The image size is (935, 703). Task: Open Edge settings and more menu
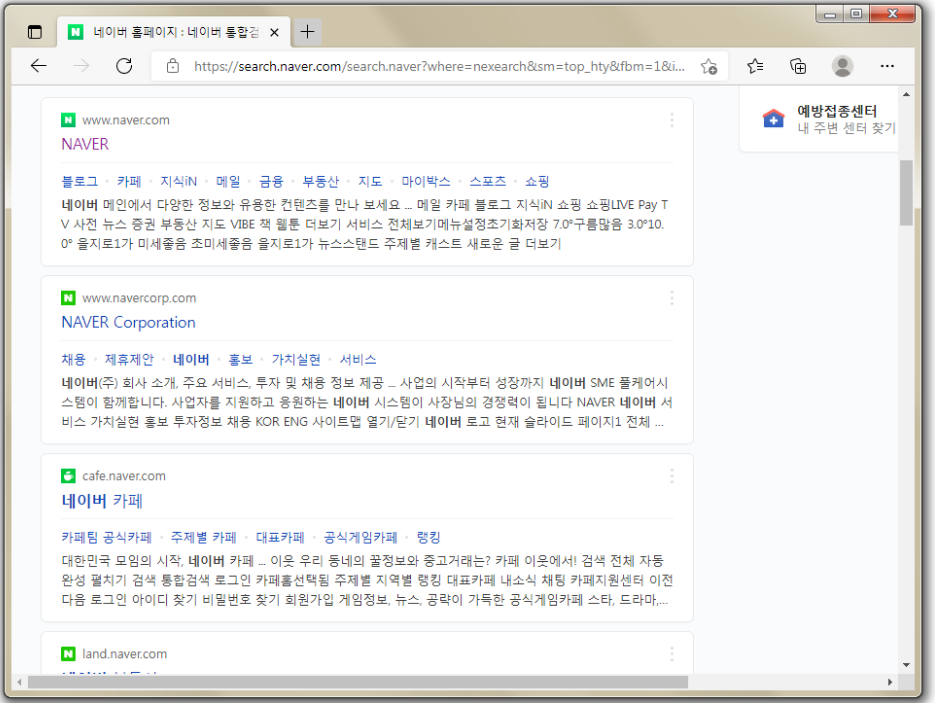coord(887,66)
